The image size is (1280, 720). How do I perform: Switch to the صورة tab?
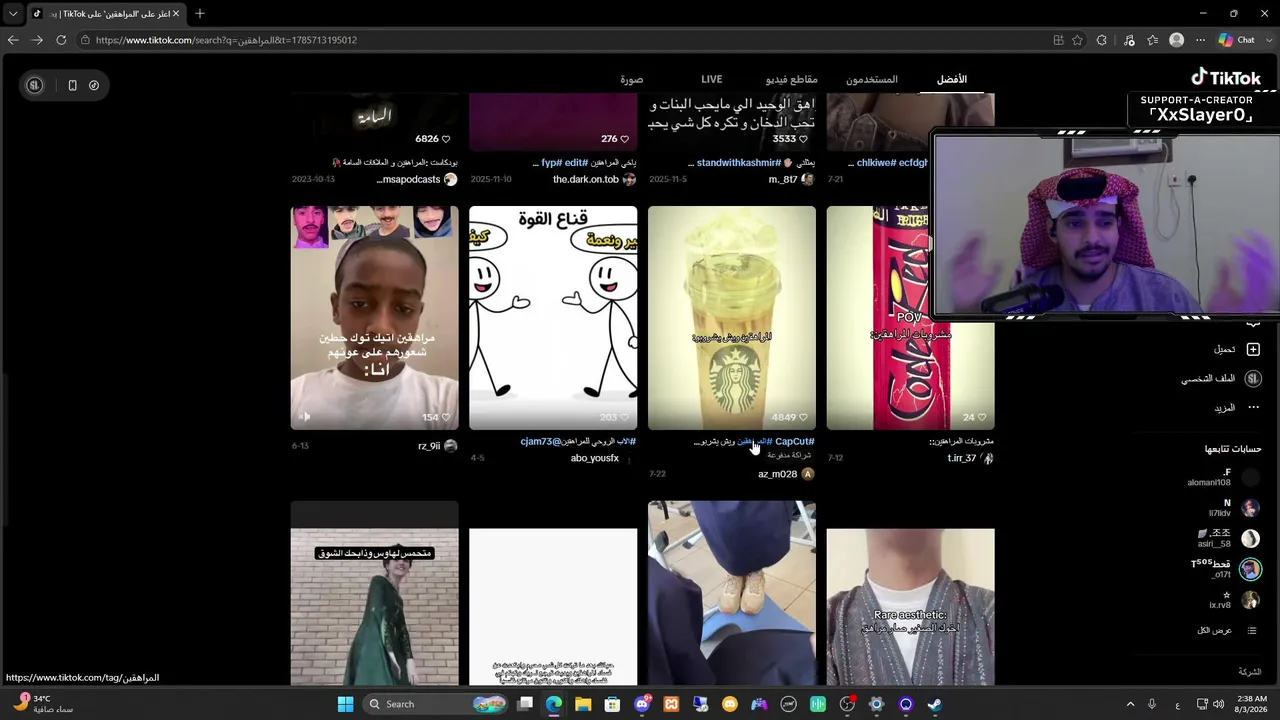(x=632, y=79)
